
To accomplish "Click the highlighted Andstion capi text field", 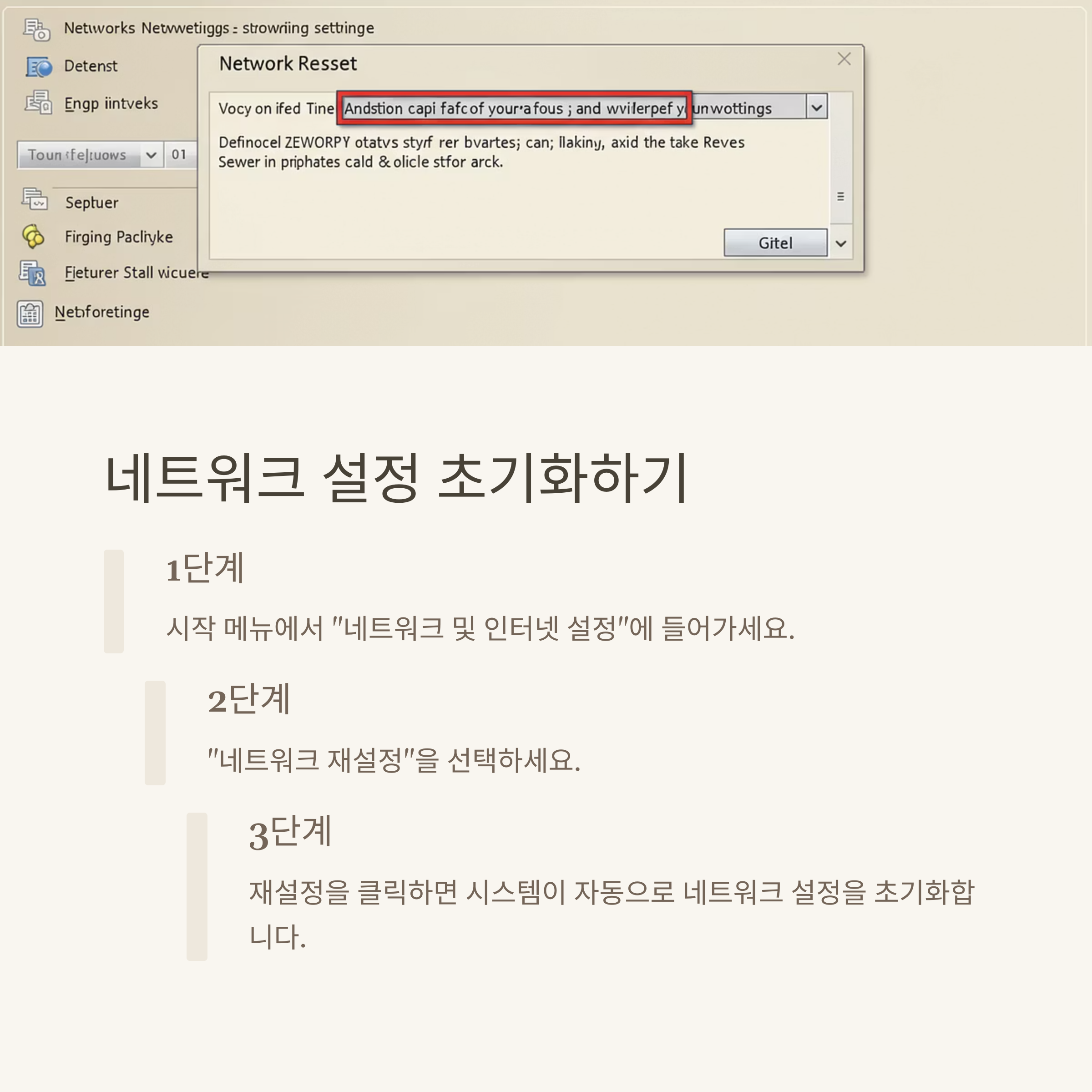I will [513, 108].
